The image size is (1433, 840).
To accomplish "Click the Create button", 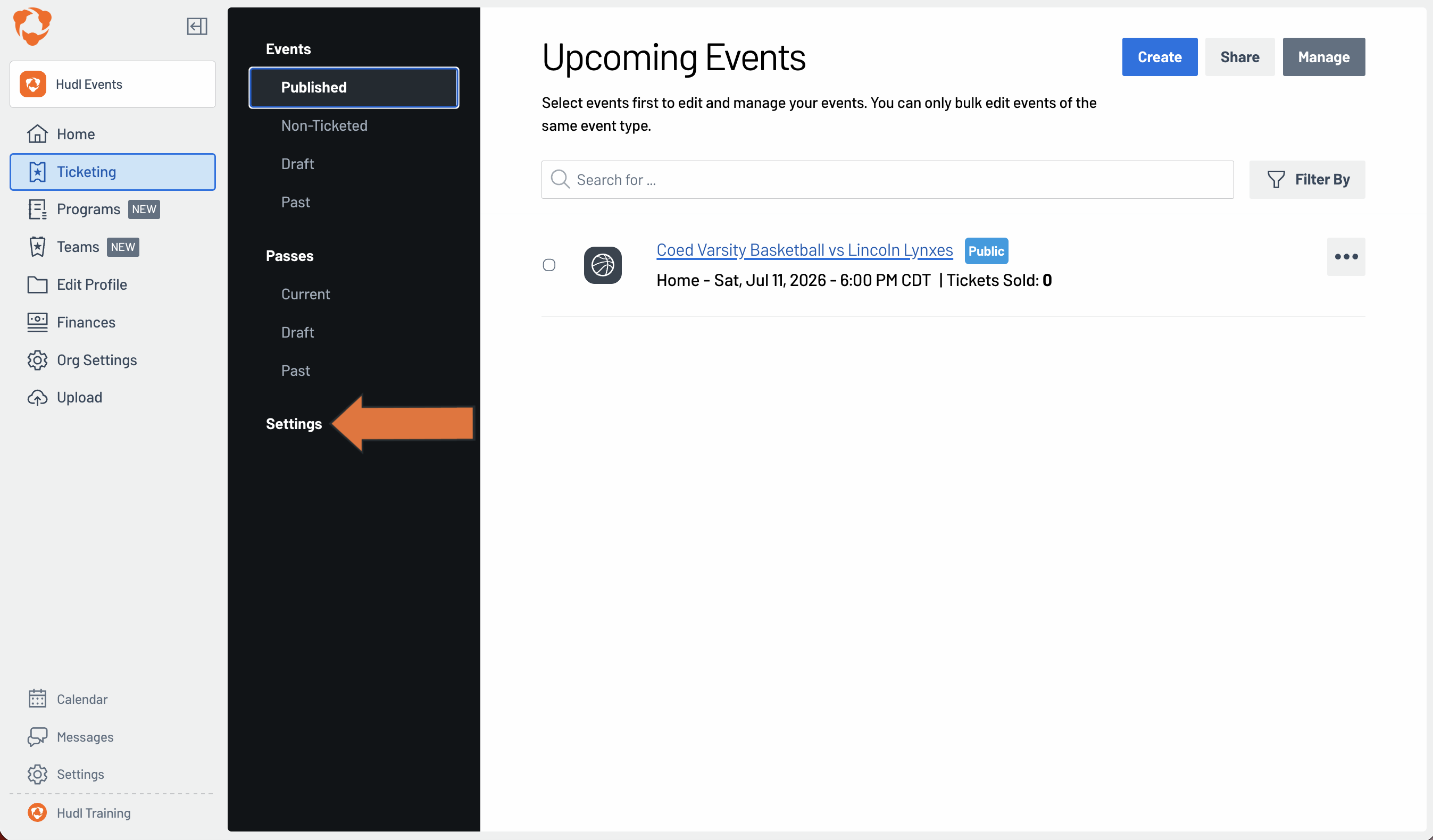I will (x=1160, y=57).
